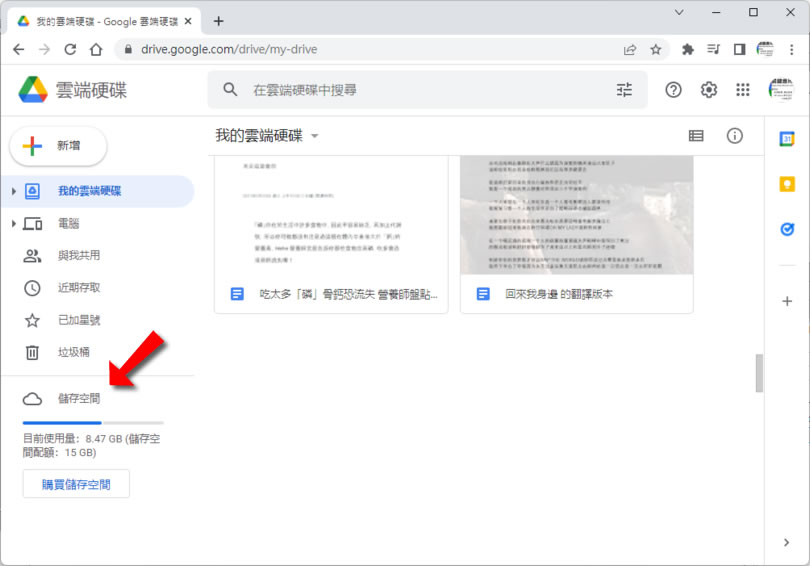Reload the page

[x=70, y=50]
